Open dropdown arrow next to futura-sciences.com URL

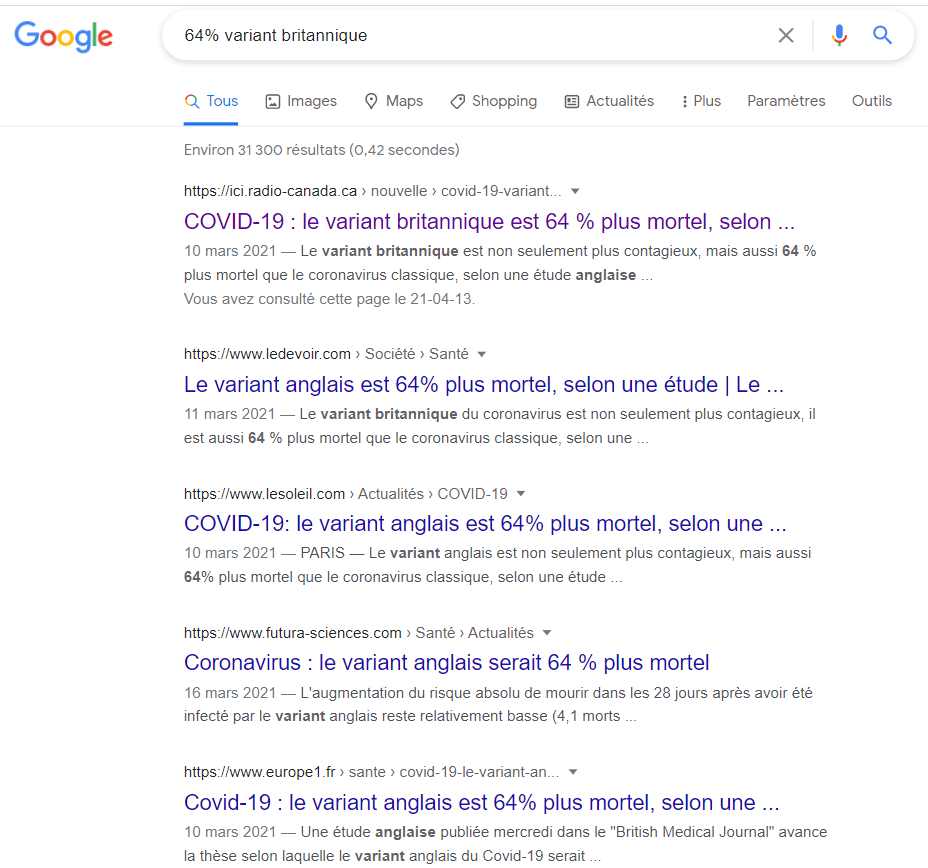point(547,633)
